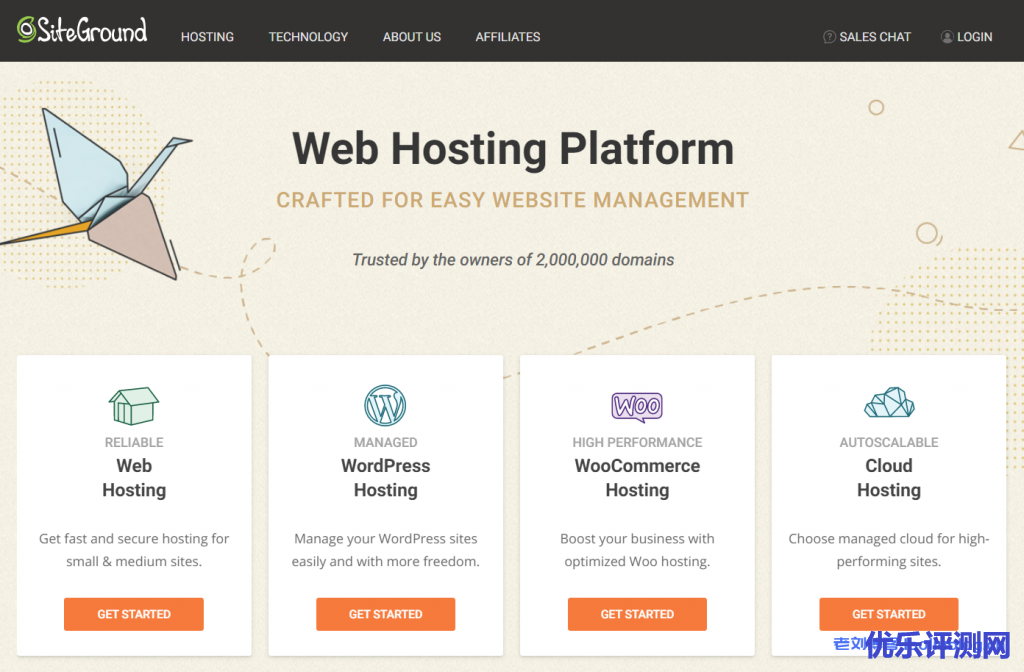Image resolution: width=1024 pixels, height=672 pixels.
Task: Click 'Manage your WordPress sites' description
Action: (385, 550)
